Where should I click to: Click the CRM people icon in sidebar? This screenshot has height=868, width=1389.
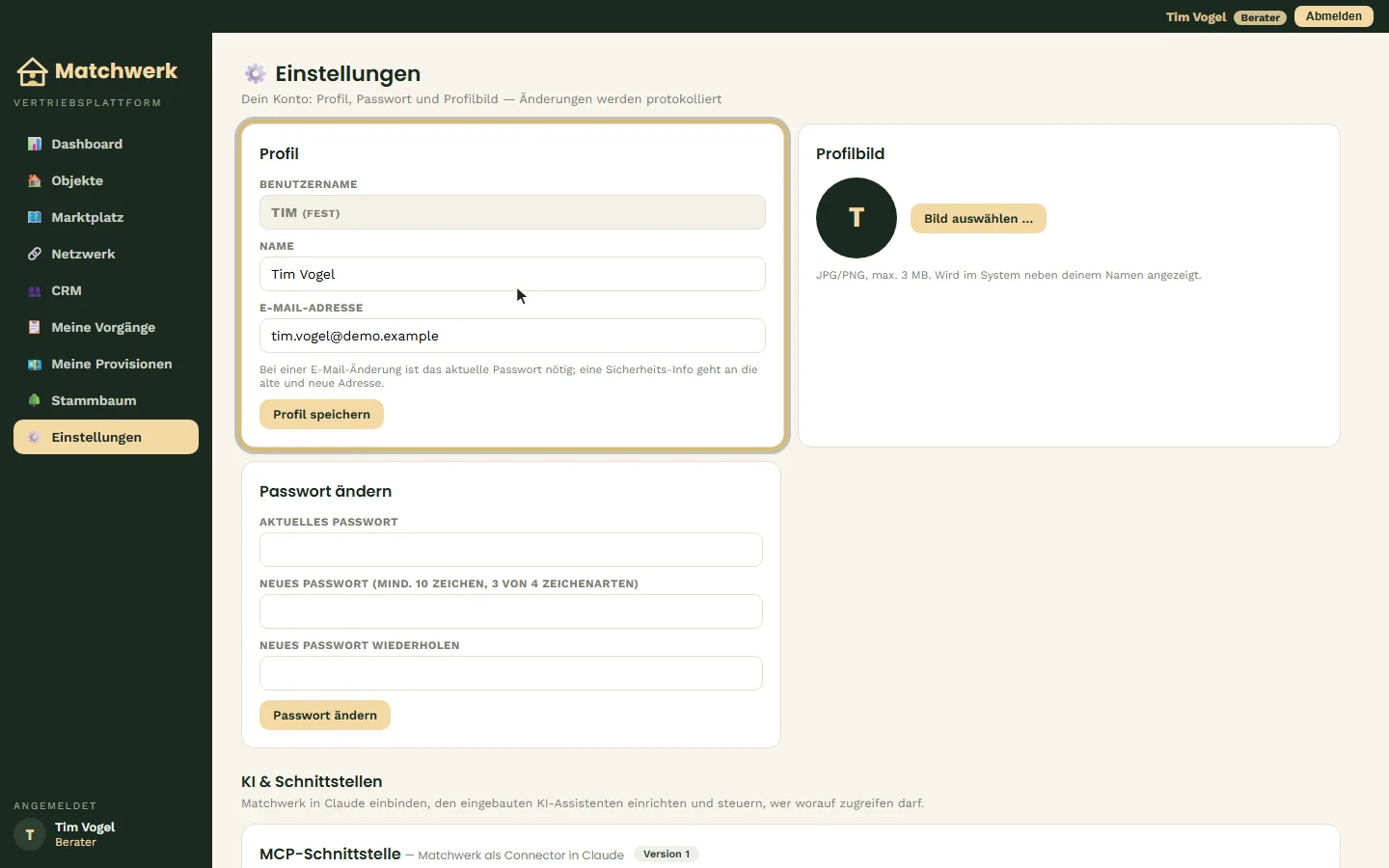(35, 290)
